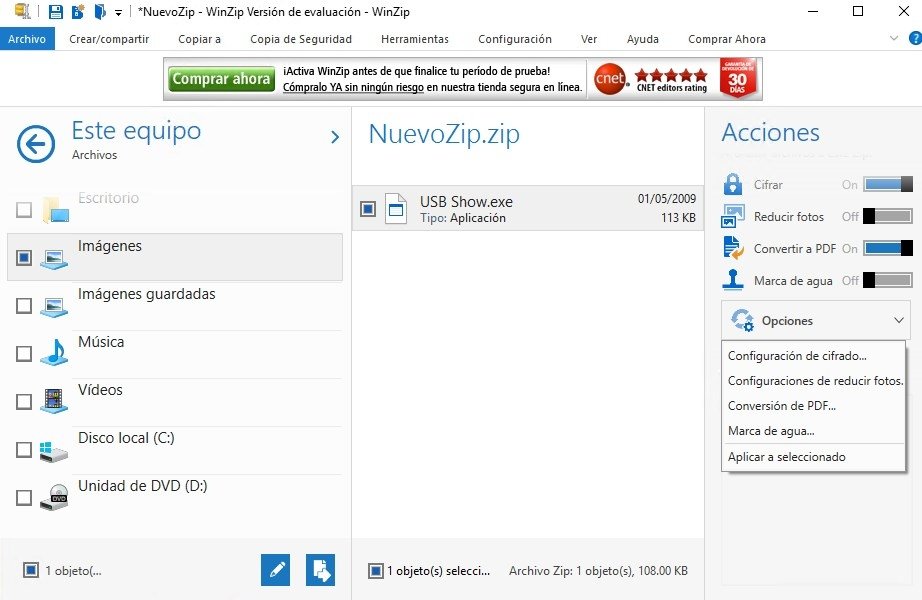Screen dimensions: 922x600
Task: Check the Vídeos checkbox
Action: tap(24, 402)
